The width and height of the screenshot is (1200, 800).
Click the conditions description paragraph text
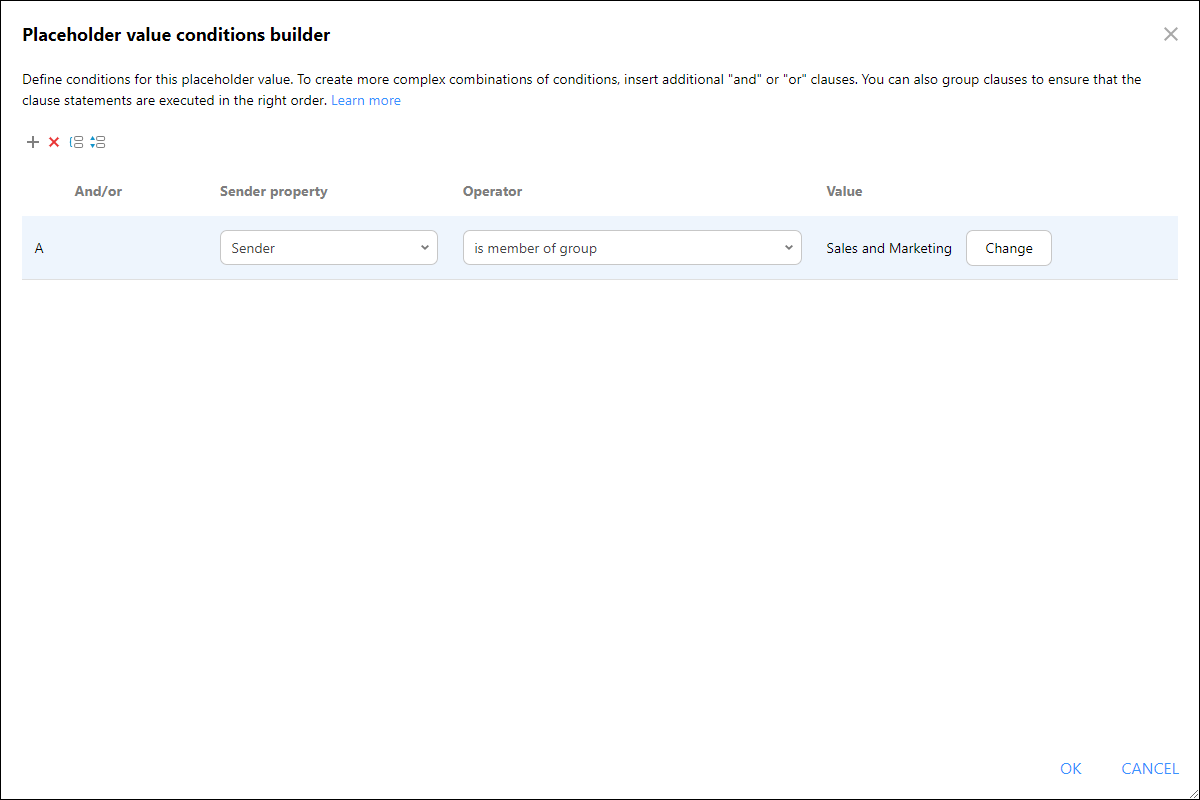(x=582, y=90)
